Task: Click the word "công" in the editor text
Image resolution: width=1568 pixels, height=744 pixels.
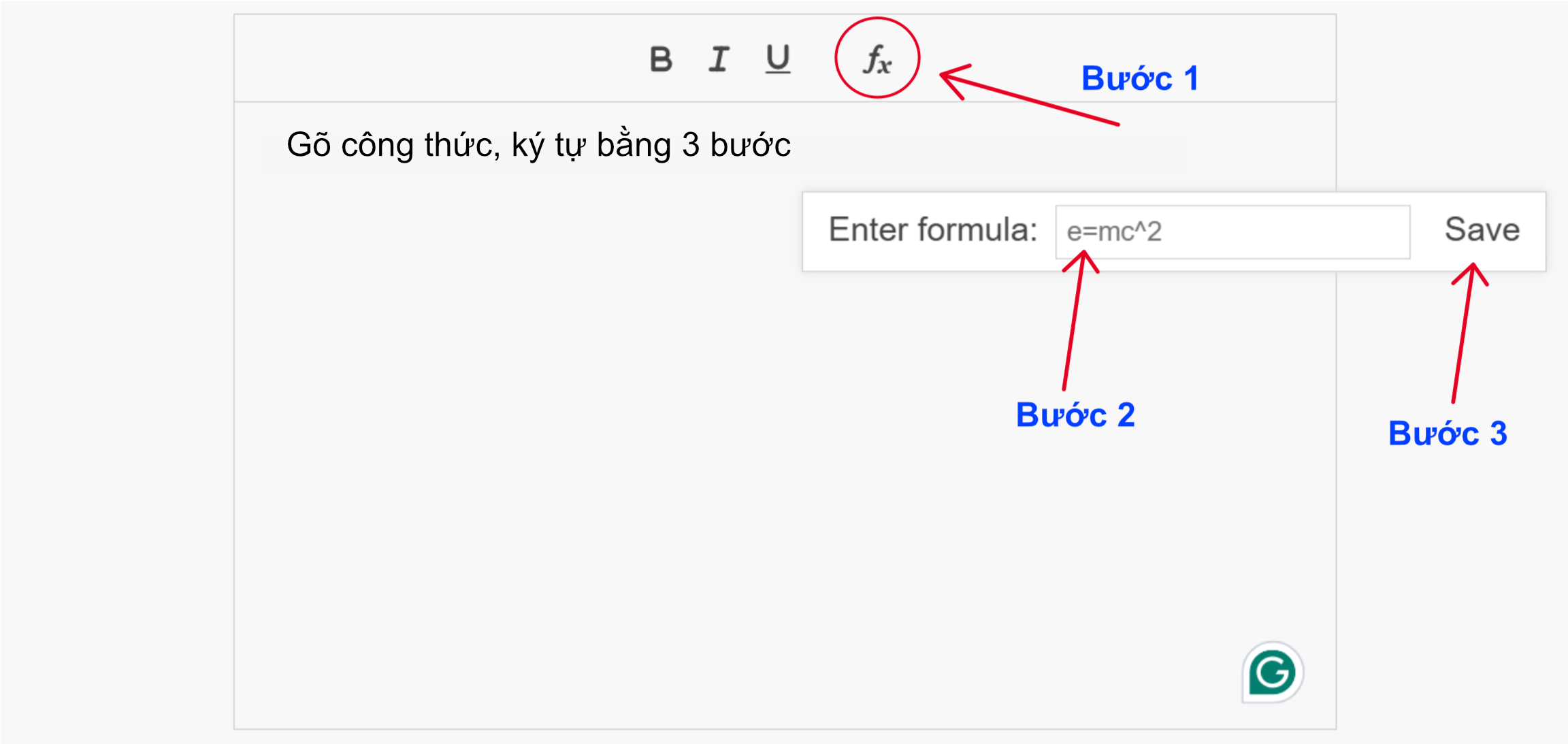Action: tap(377, 145)
